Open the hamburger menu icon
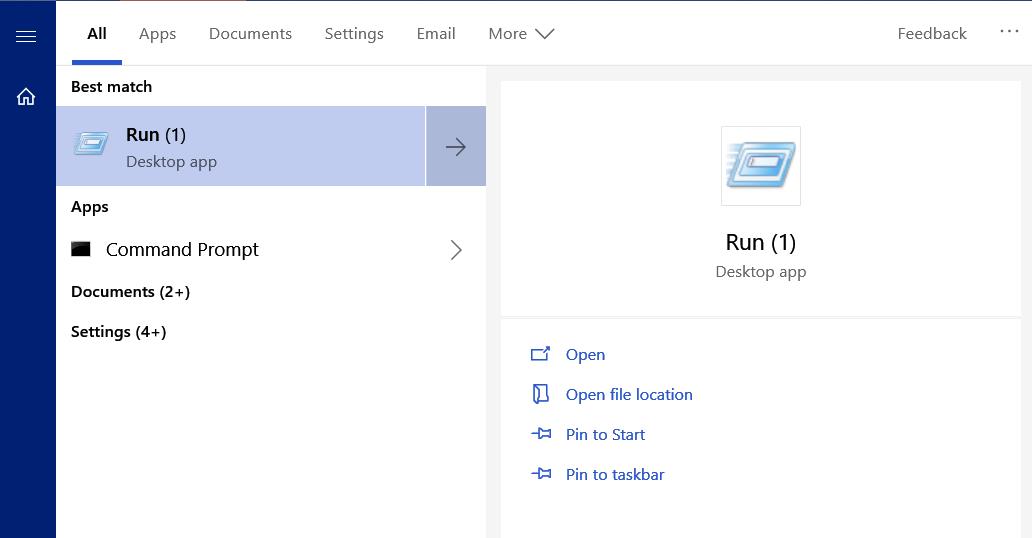Image resolution: width=1032 pixels, height=538 pixels. (26, 36)
